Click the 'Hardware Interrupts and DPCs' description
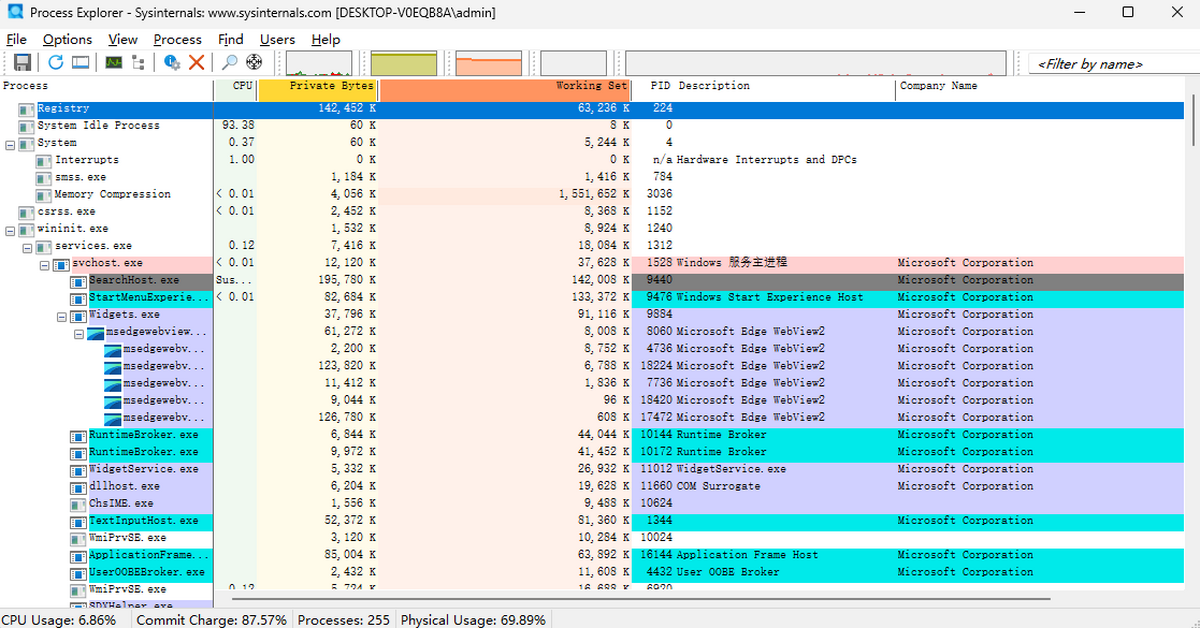Screen dimensions: 1200x628 click(767, 160)
